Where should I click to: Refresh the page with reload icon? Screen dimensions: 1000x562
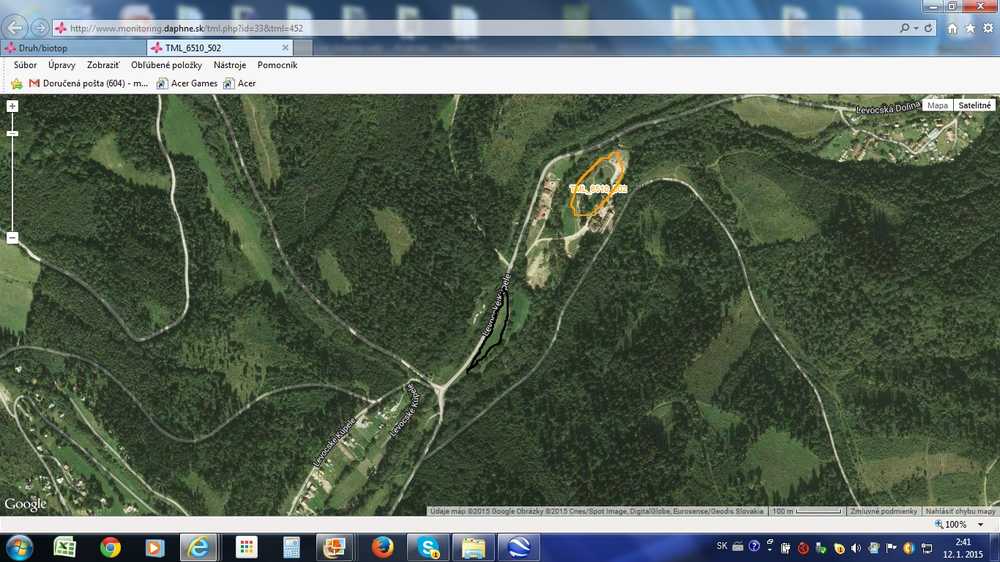click(x=929, y=28)
